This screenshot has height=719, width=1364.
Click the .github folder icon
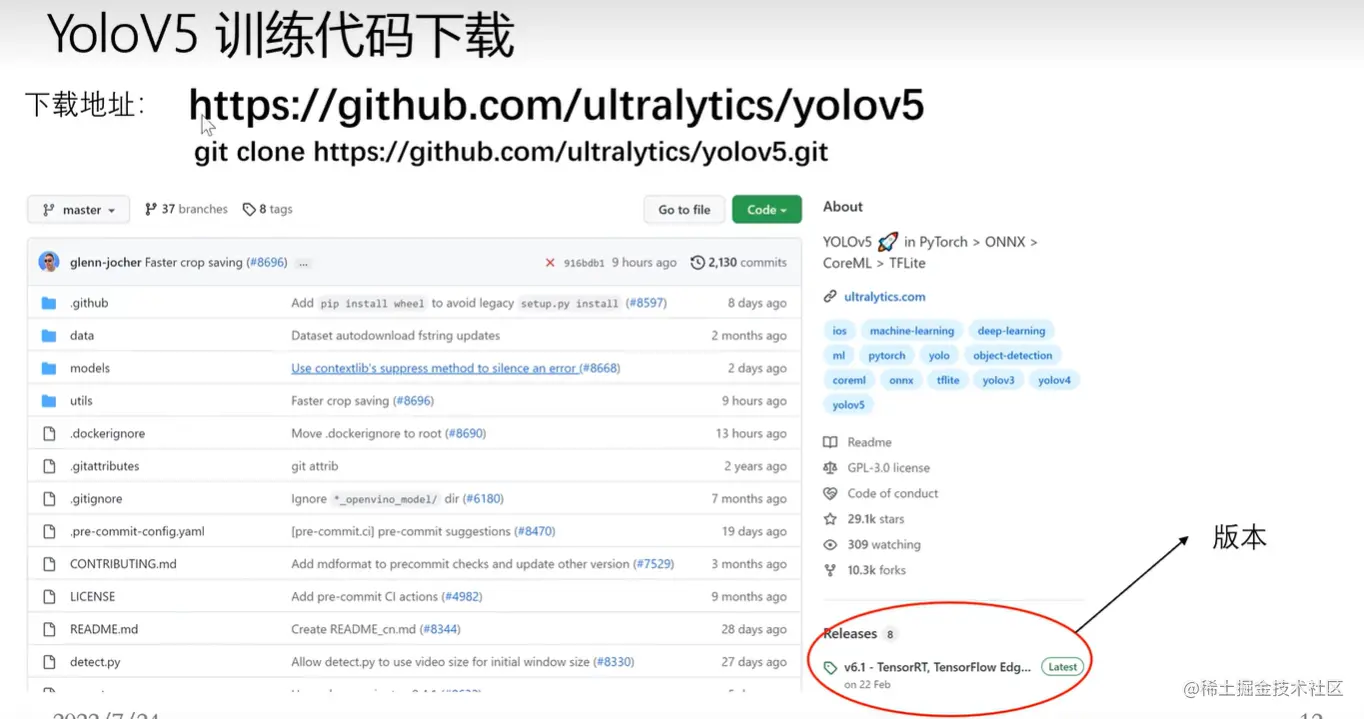click(48, 303)
